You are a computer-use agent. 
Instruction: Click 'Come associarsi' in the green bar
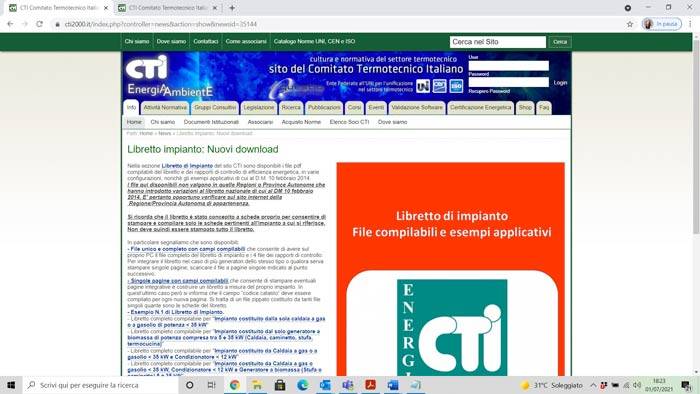pyautogui.click(x=246, y=41)
